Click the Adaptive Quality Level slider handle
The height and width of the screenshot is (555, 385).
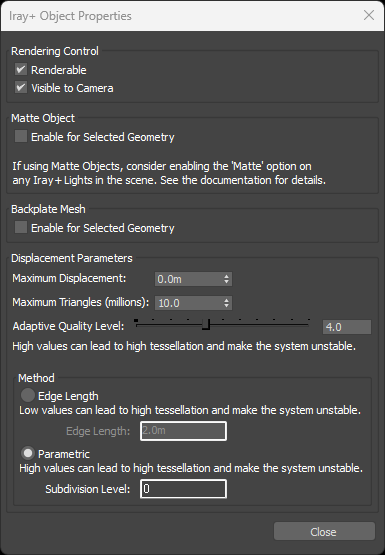tap(207, 324)
